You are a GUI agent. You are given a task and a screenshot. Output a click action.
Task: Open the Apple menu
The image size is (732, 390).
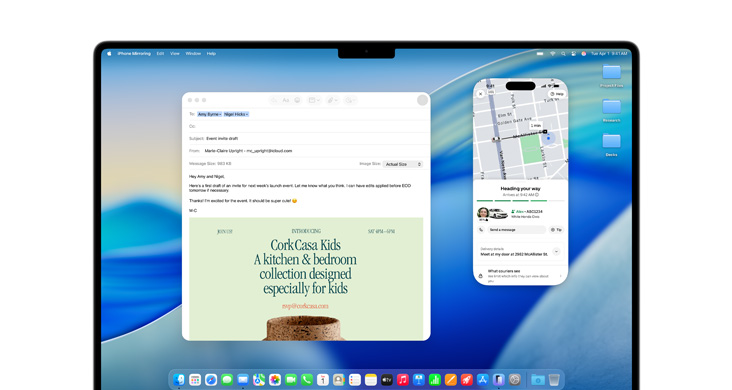pyautogui.click(x=109, y=54)
